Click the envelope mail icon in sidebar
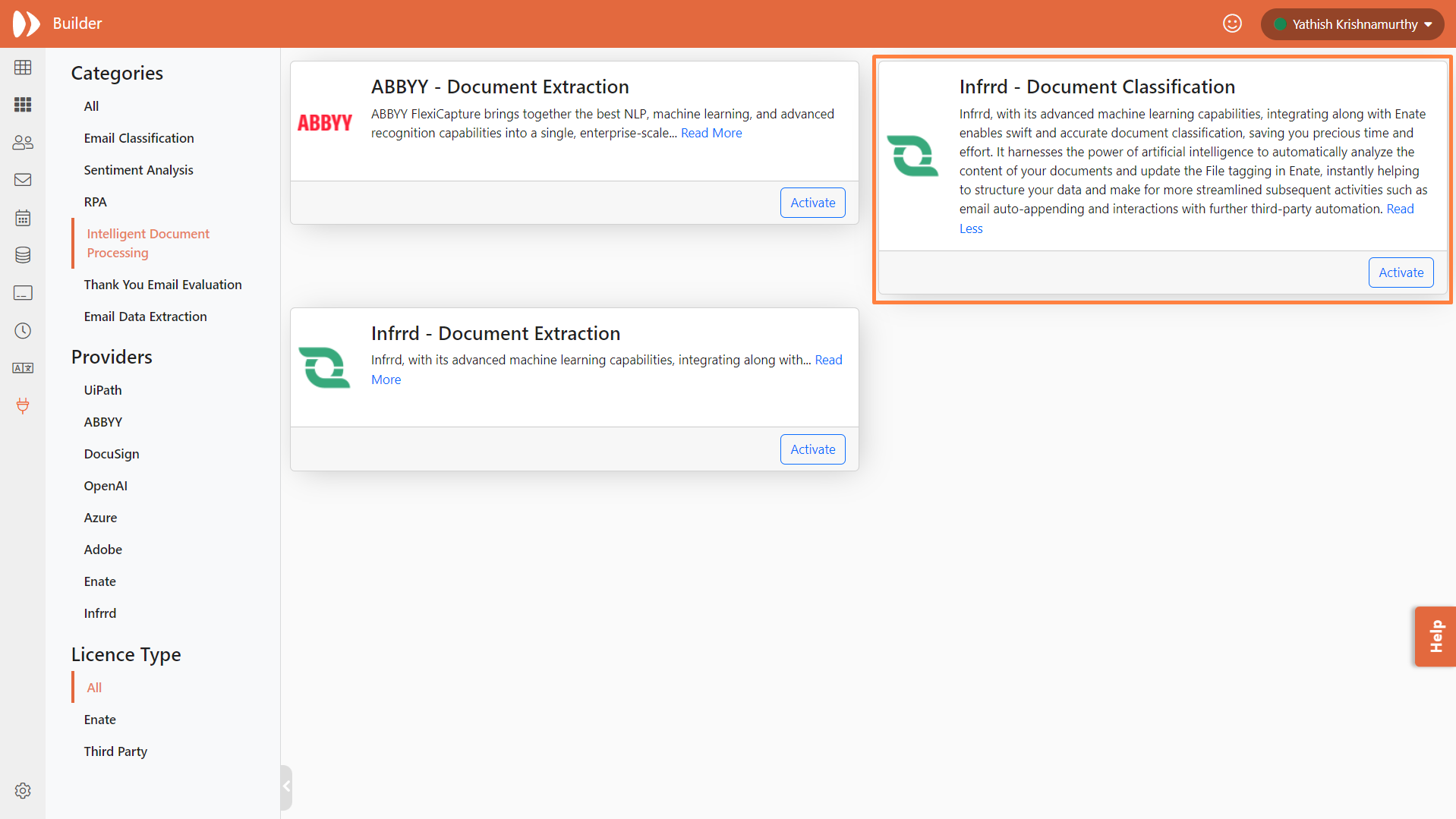1456x819 pixels. pyautogui.click(x=23, y=180)
